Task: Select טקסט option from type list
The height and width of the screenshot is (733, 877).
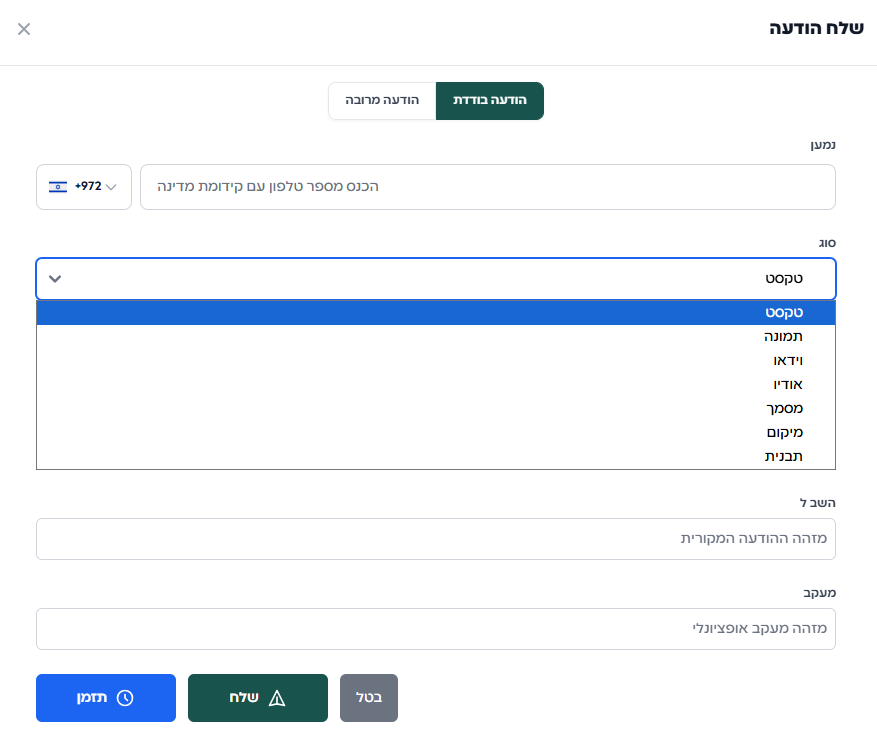Action: pyautogui.click(x=435, y=313)
